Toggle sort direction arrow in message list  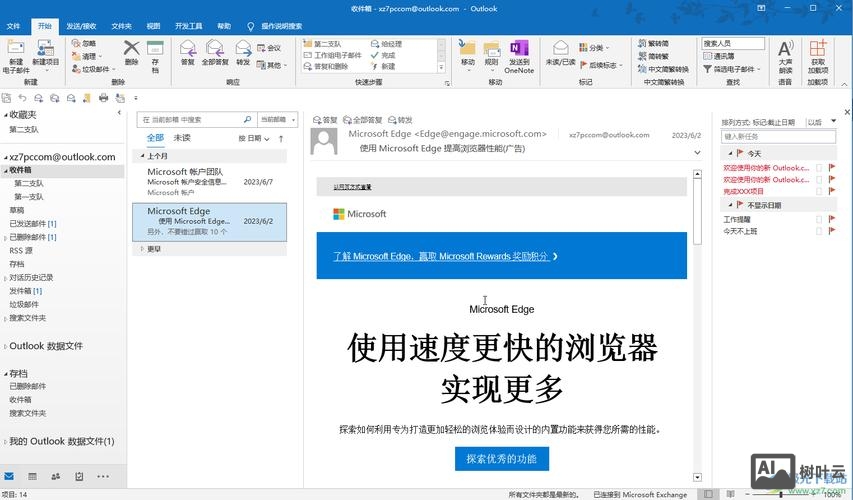coord(281,139)
